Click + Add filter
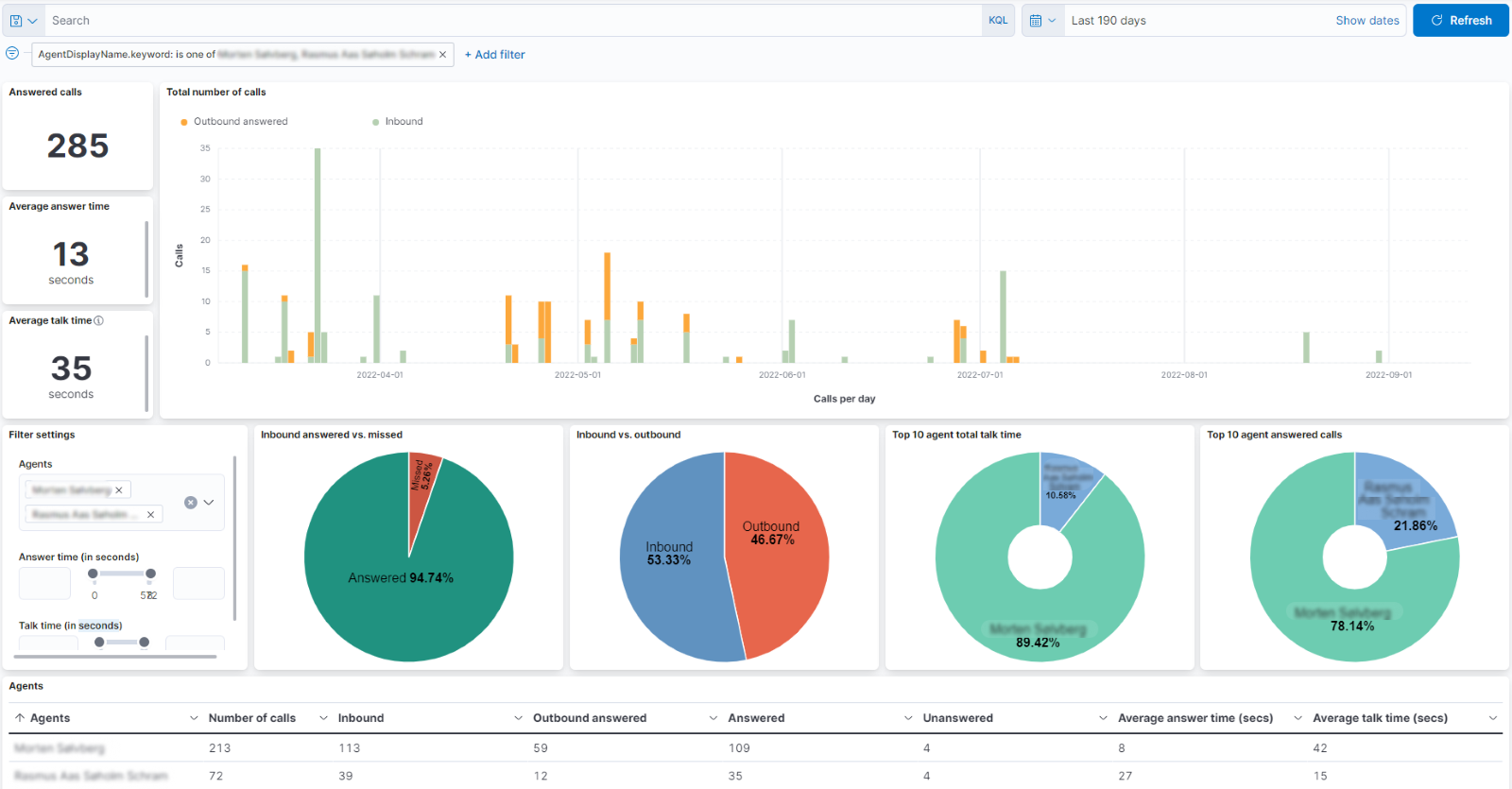This screenshot has height=789, width=1512. 495,55
